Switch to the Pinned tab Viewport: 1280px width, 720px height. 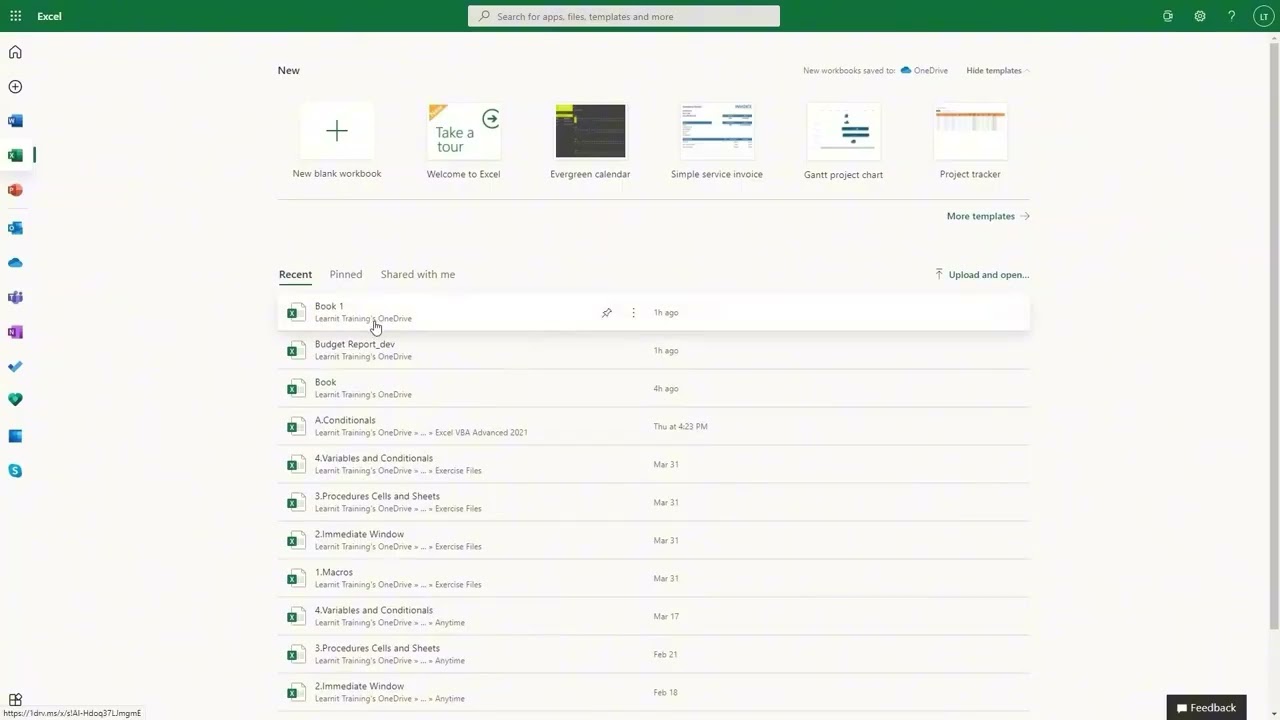pyautogui.click(x=346, y=274)
